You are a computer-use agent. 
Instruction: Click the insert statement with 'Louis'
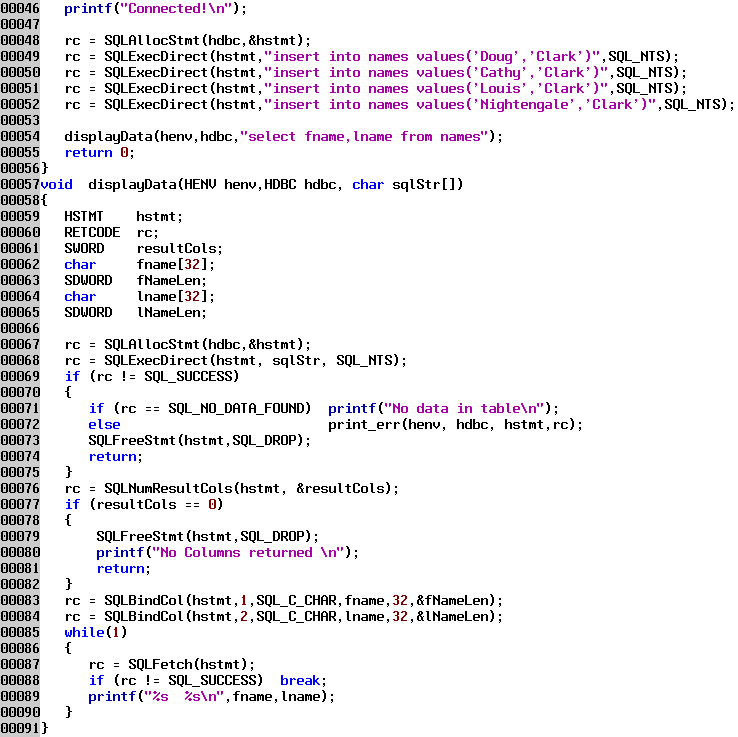[376, 88]
